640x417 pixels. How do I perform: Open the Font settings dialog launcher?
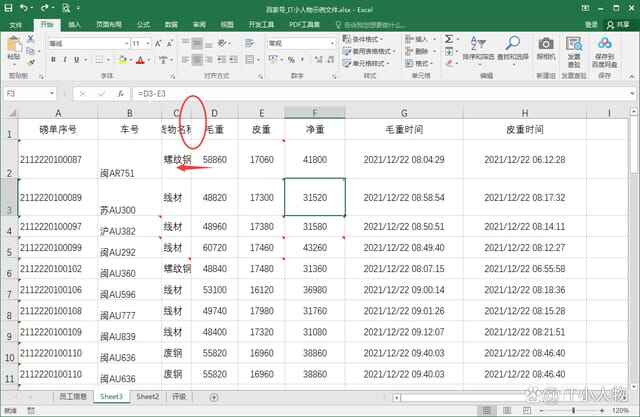coord(172,76)
